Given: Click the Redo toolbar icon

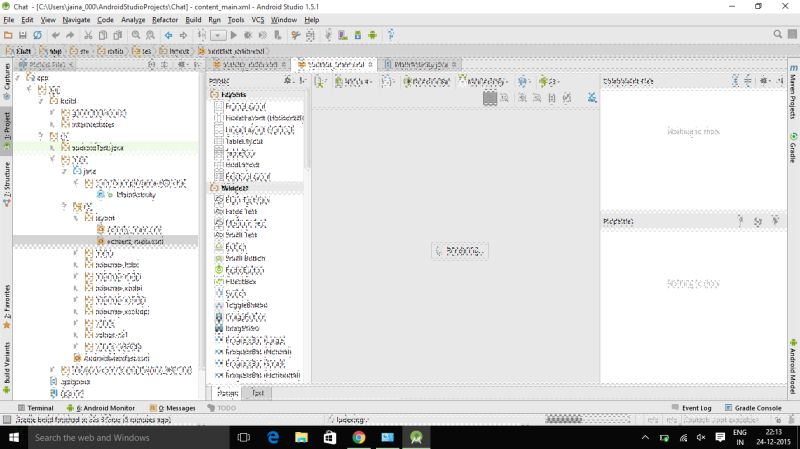Looking at the screenshot, I should click(x=70, y=35).
